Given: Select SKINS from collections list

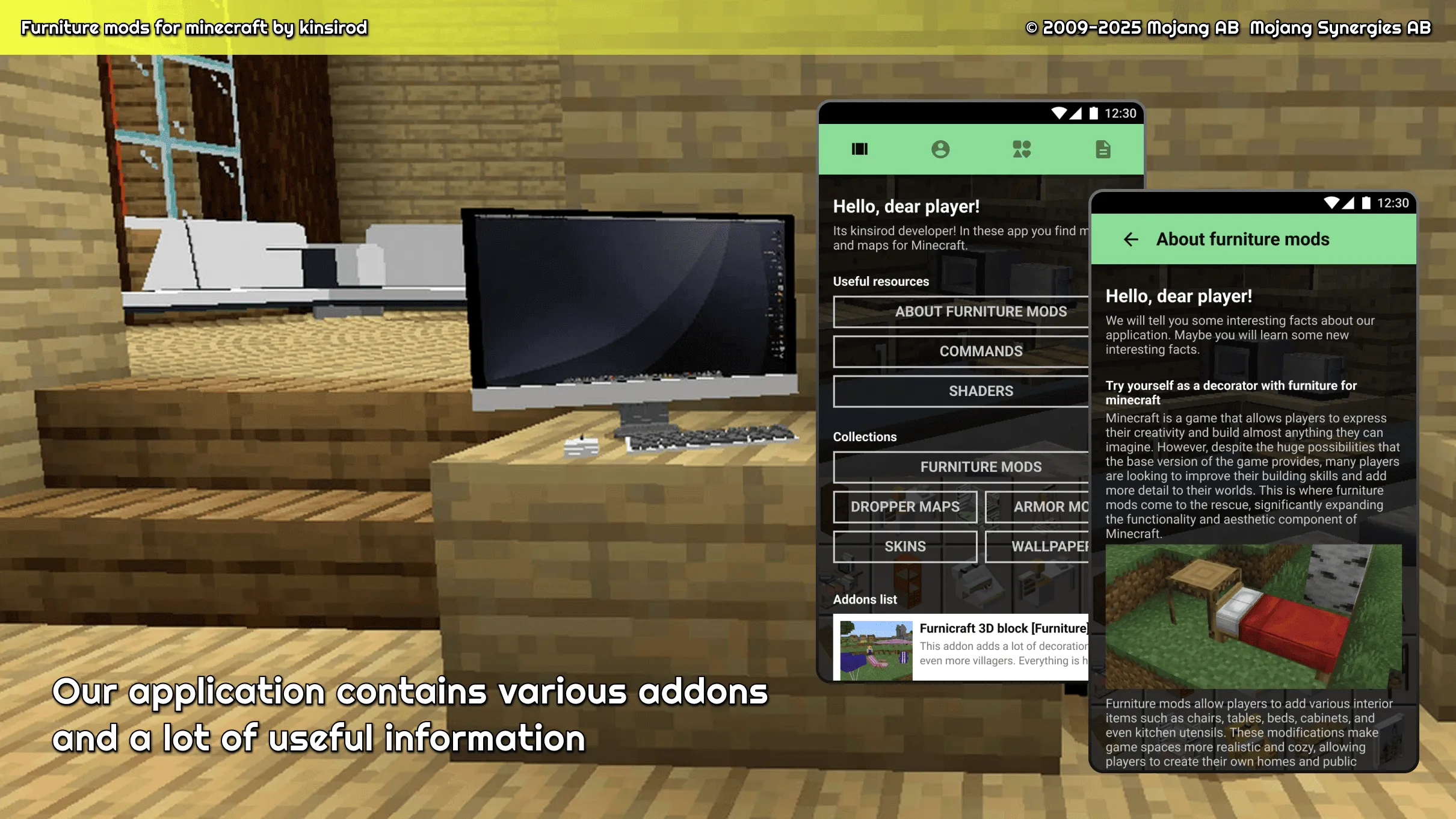Looking at the screenshot, I should (904, 546).
